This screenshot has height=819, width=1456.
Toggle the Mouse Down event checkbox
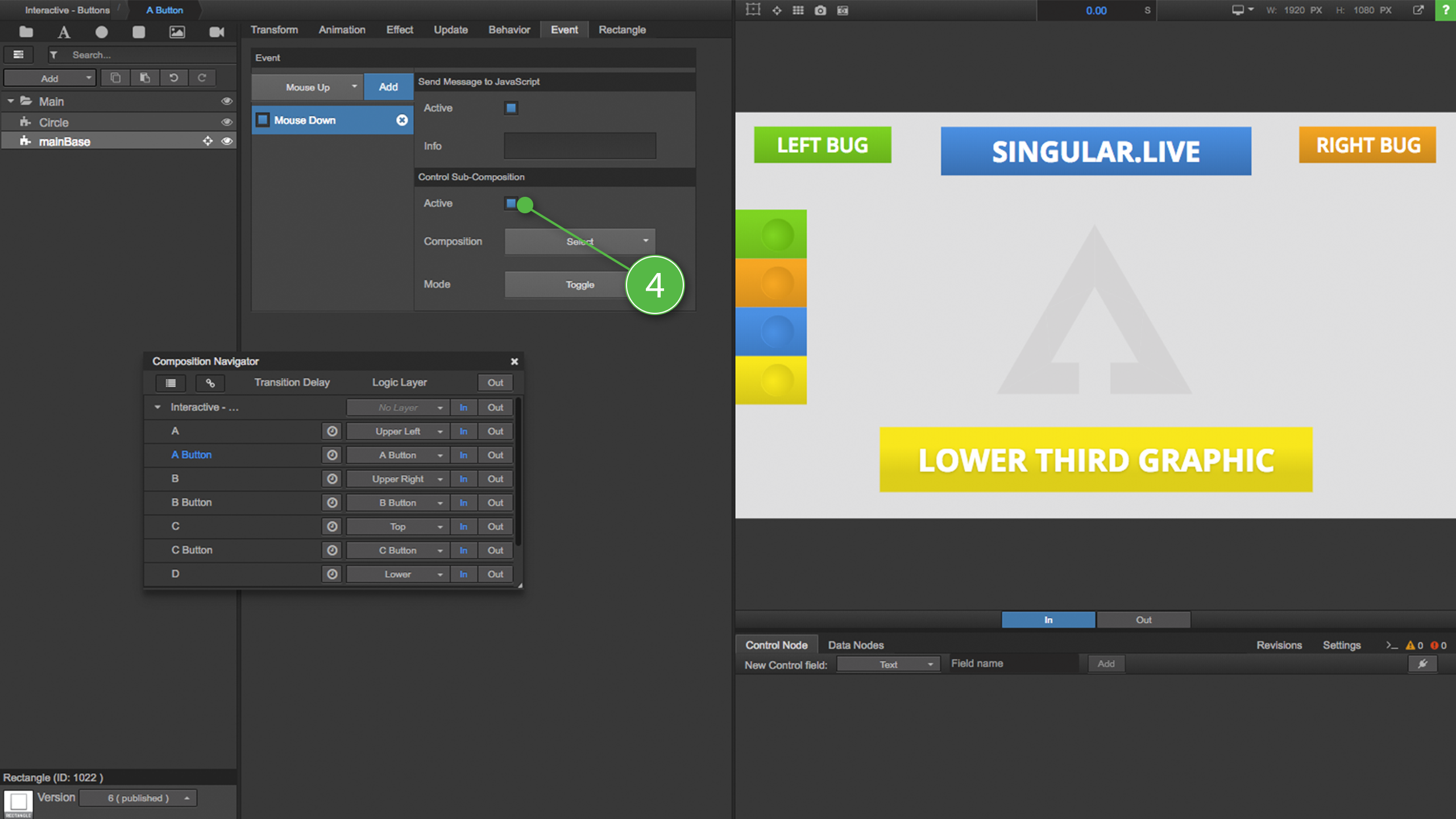pos(263,120)
